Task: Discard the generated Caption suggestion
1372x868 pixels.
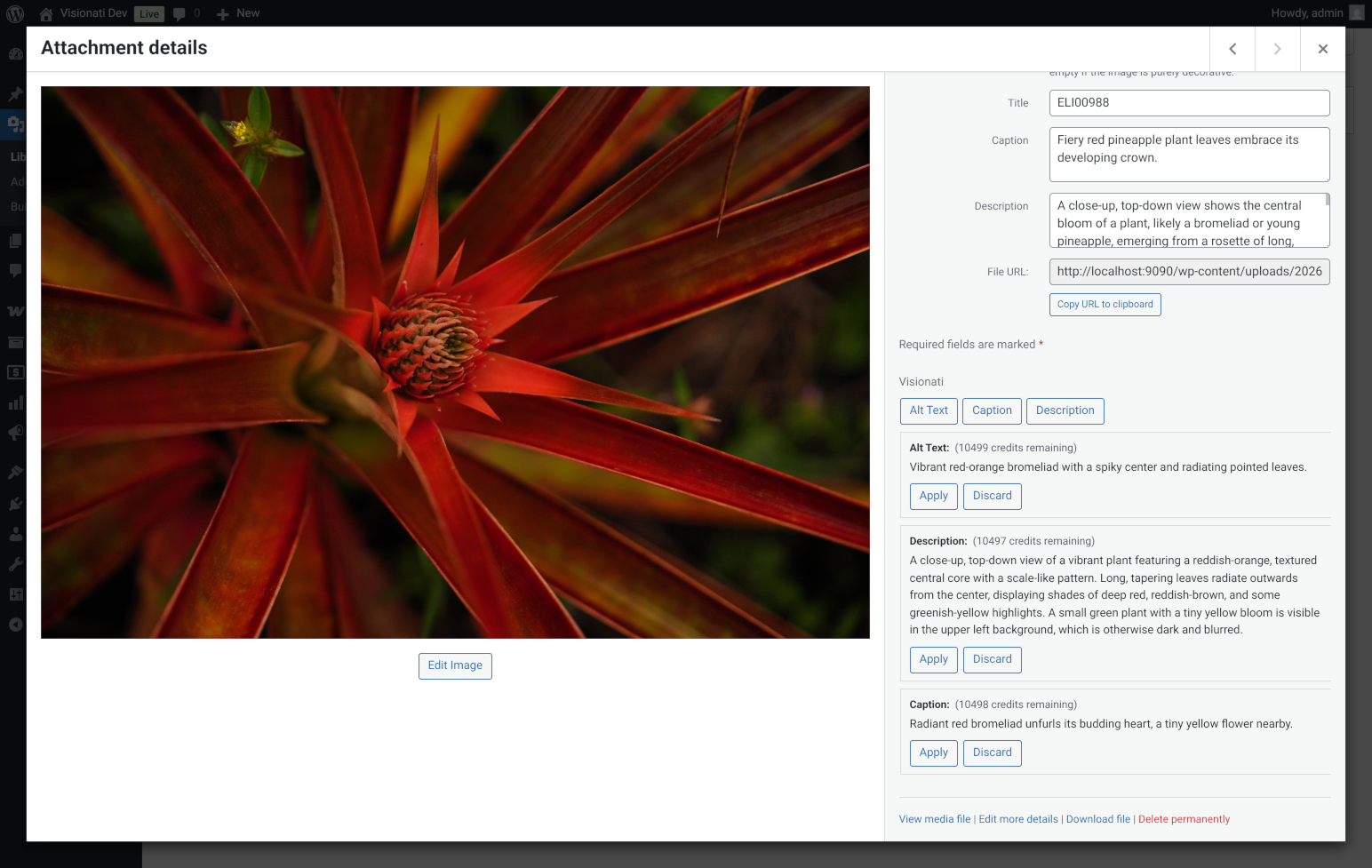Action: point(992,753)
